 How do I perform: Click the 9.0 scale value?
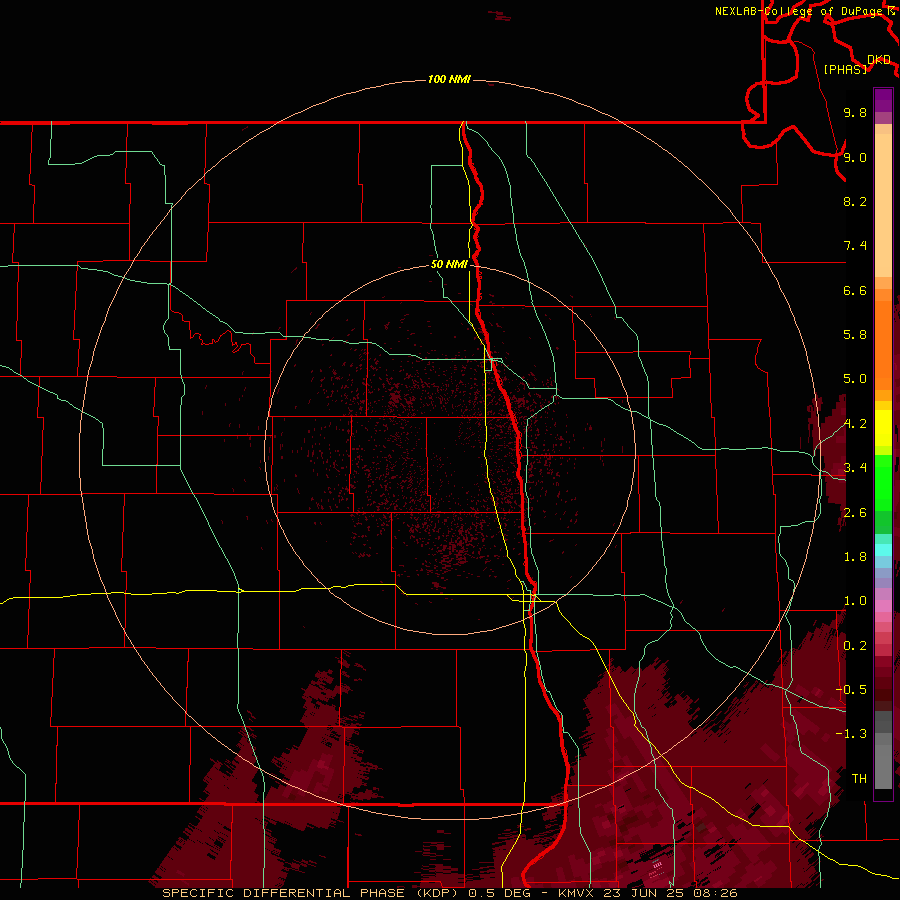tap(855, 157)
